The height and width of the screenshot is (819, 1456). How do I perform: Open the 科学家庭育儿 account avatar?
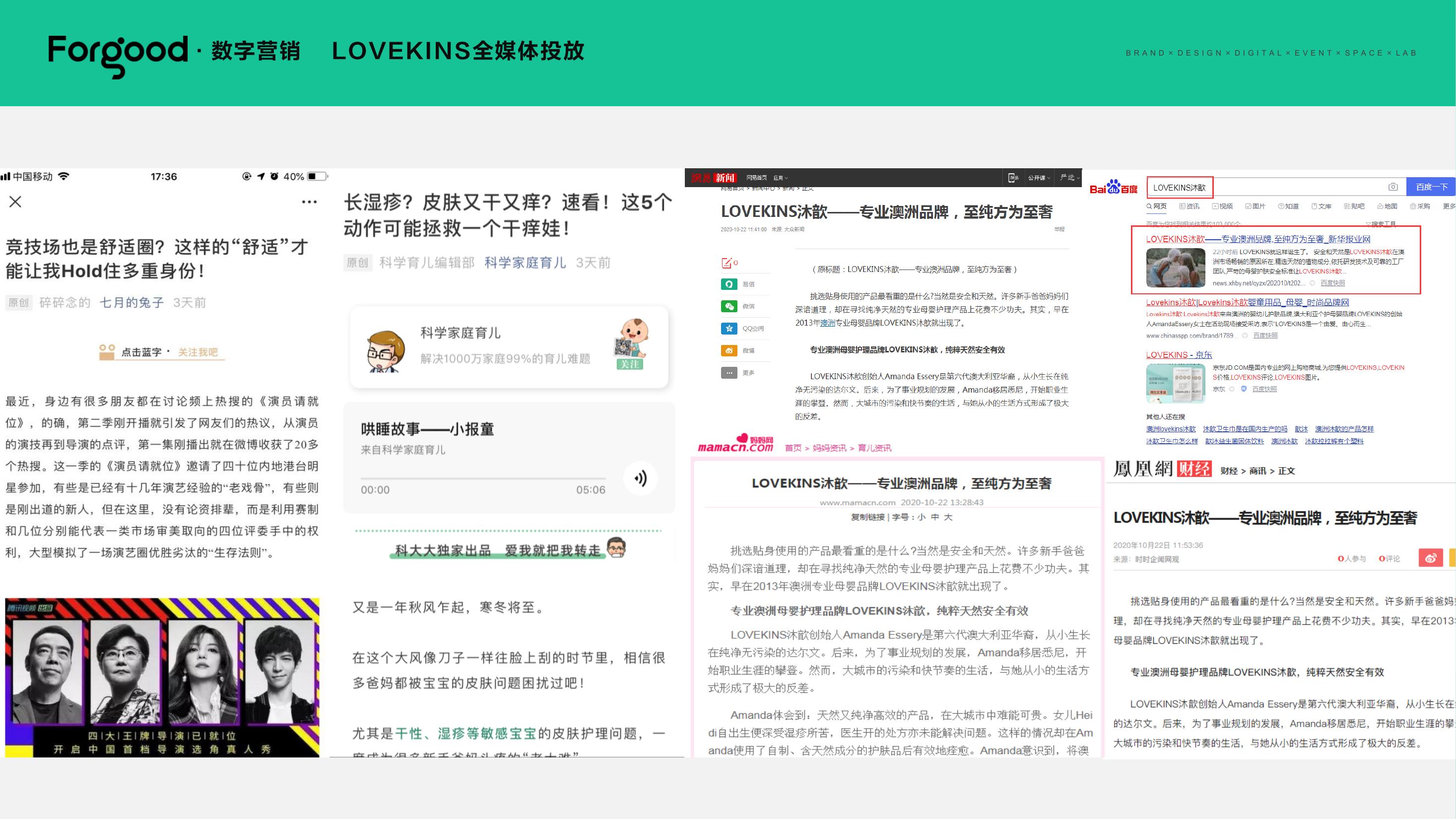click(386, 351)
